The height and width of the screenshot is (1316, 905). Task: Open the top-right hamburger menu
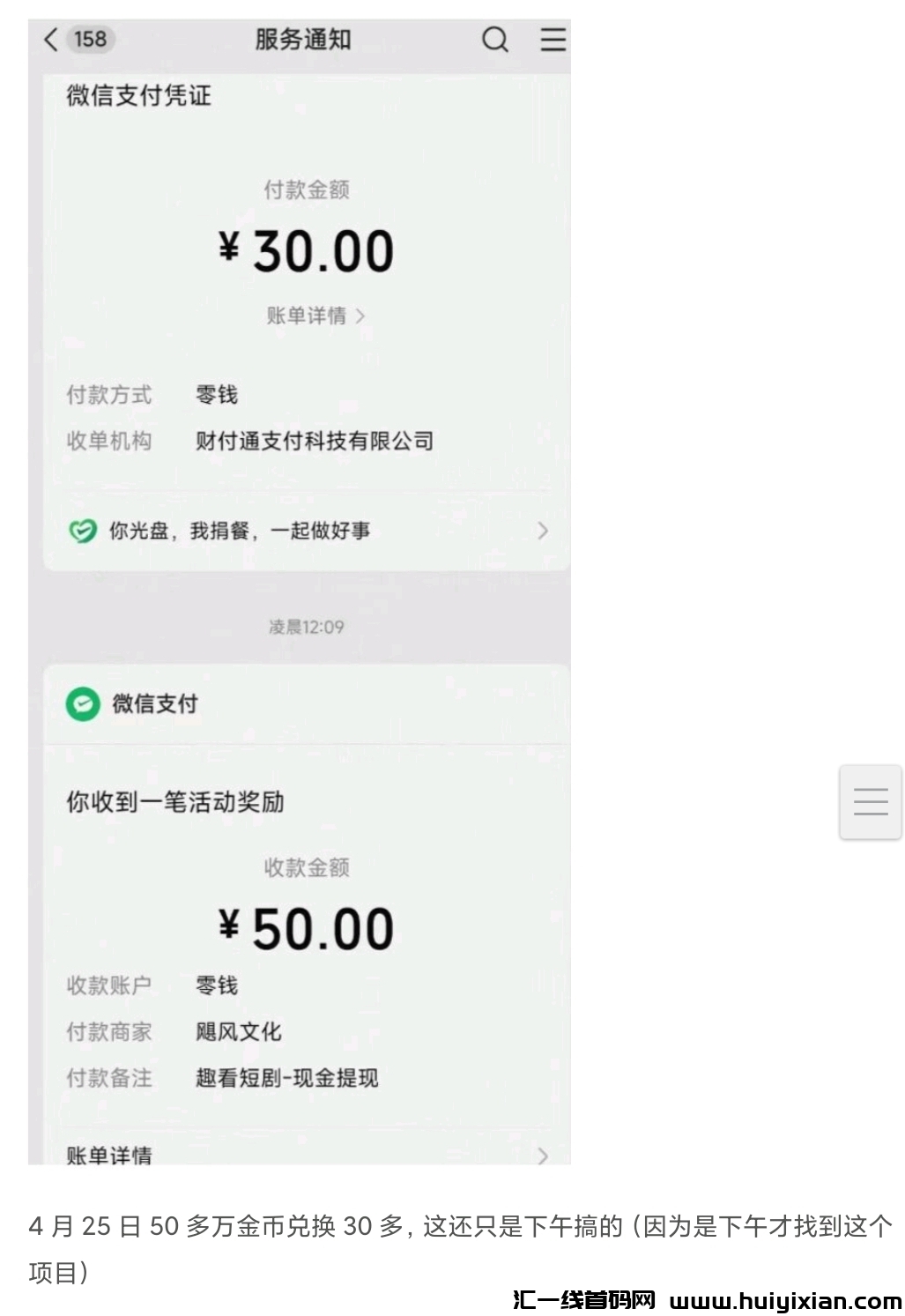[553, 40]
